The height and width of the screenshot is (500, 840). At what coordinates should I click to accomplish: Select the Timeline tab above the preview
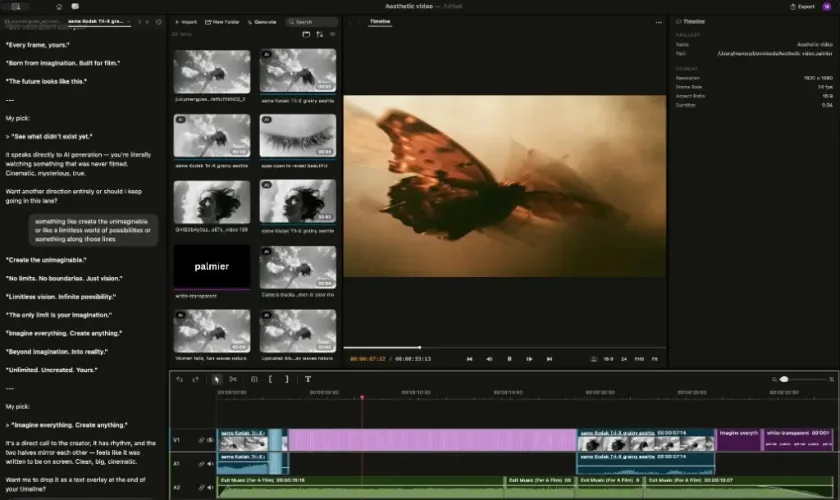380,21
